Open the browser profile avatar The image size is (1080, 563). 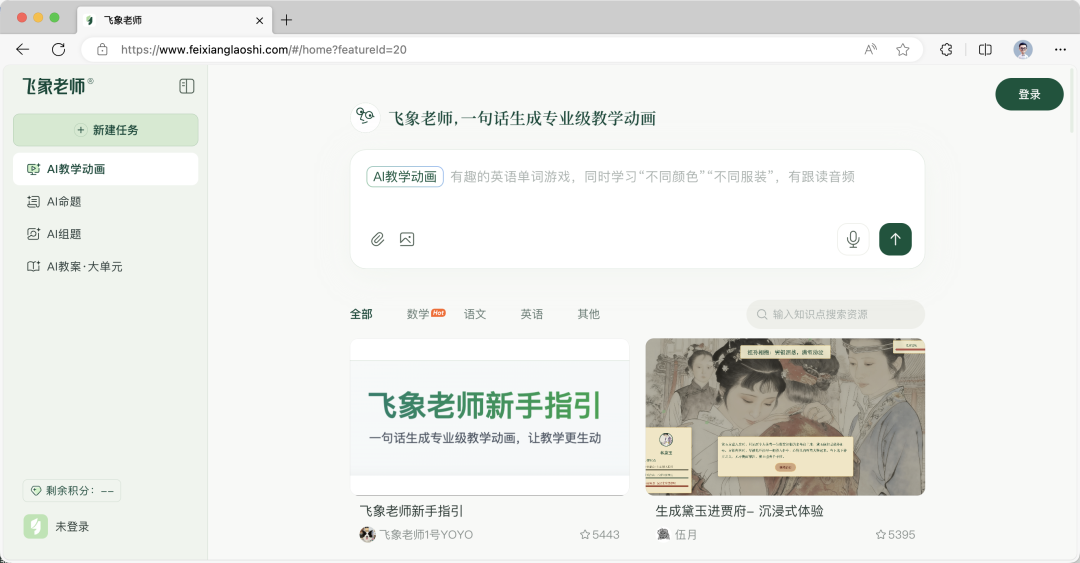[x=1023, y=50]
